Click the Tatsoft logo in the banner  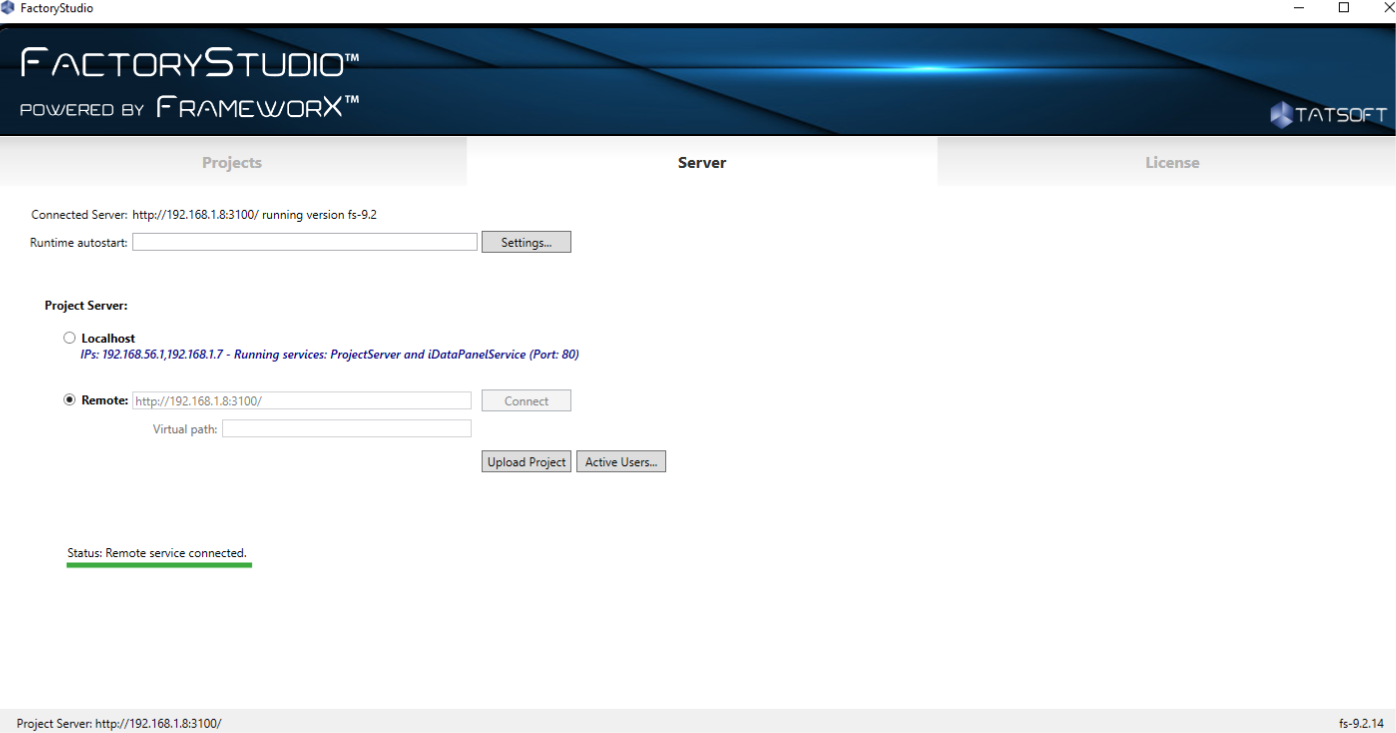pyautogui.click(x=1328, y=114)
